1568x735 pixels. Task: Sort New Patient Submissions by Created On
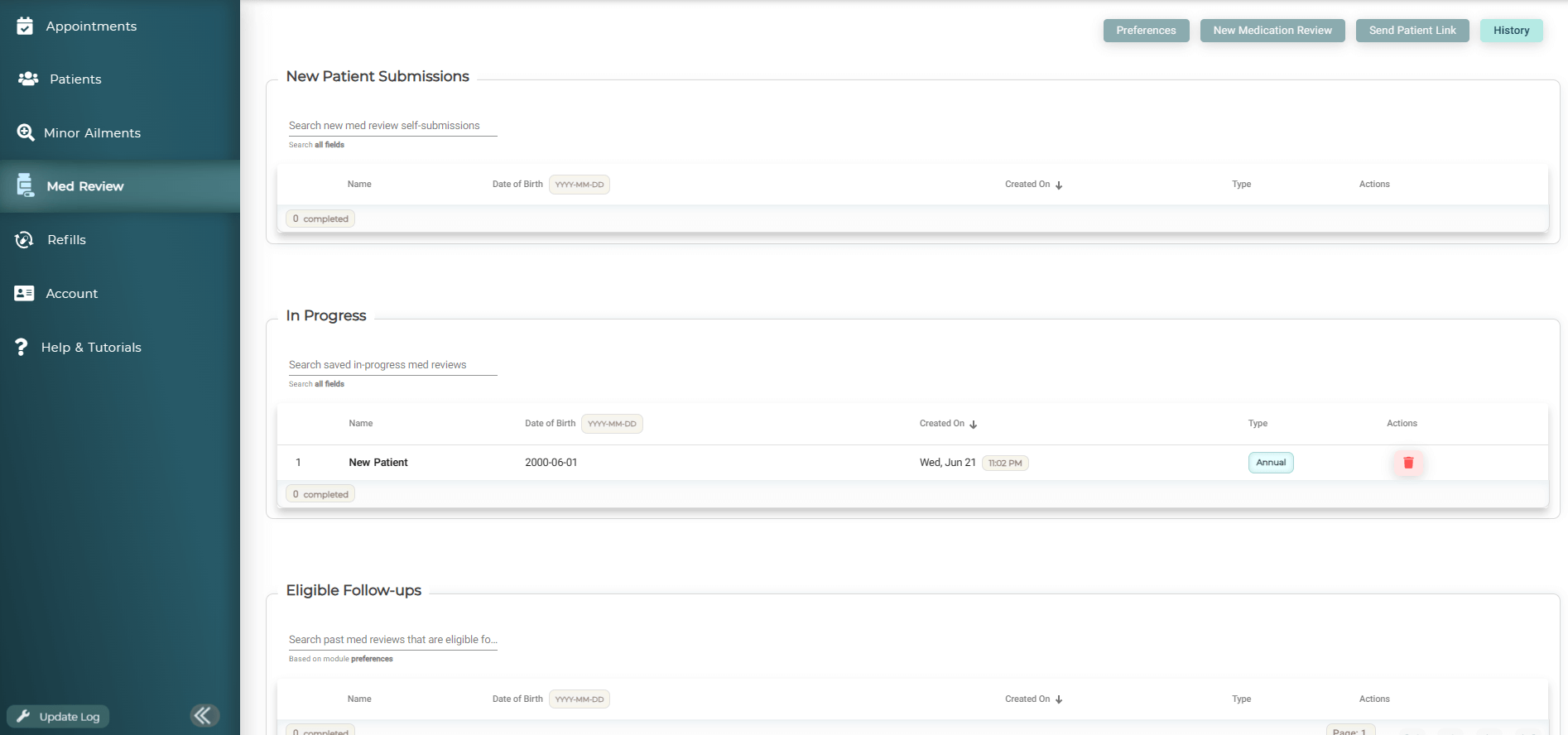click(x=1059, y=185)
